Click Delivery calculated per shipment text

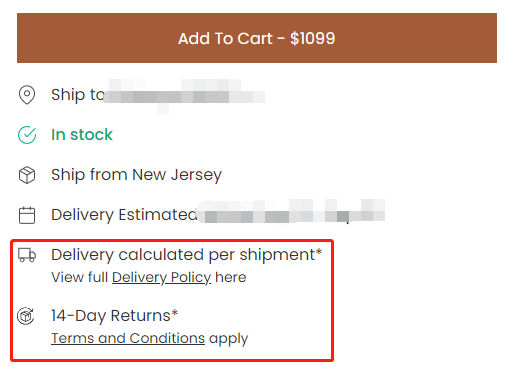[187, 255]
